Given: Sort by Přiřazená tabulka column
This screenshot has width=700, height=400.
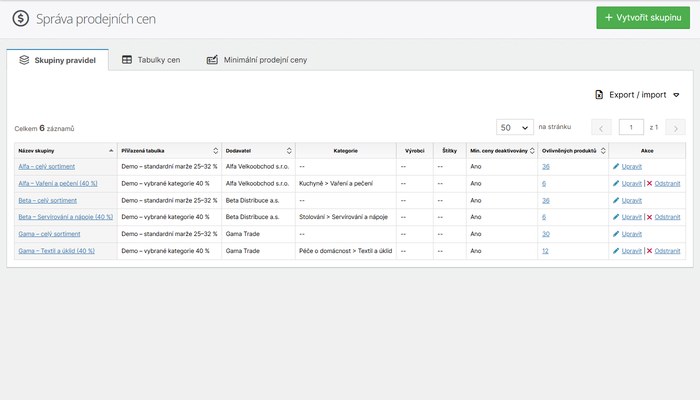Looking at the screenshot, I should point(170,151).
